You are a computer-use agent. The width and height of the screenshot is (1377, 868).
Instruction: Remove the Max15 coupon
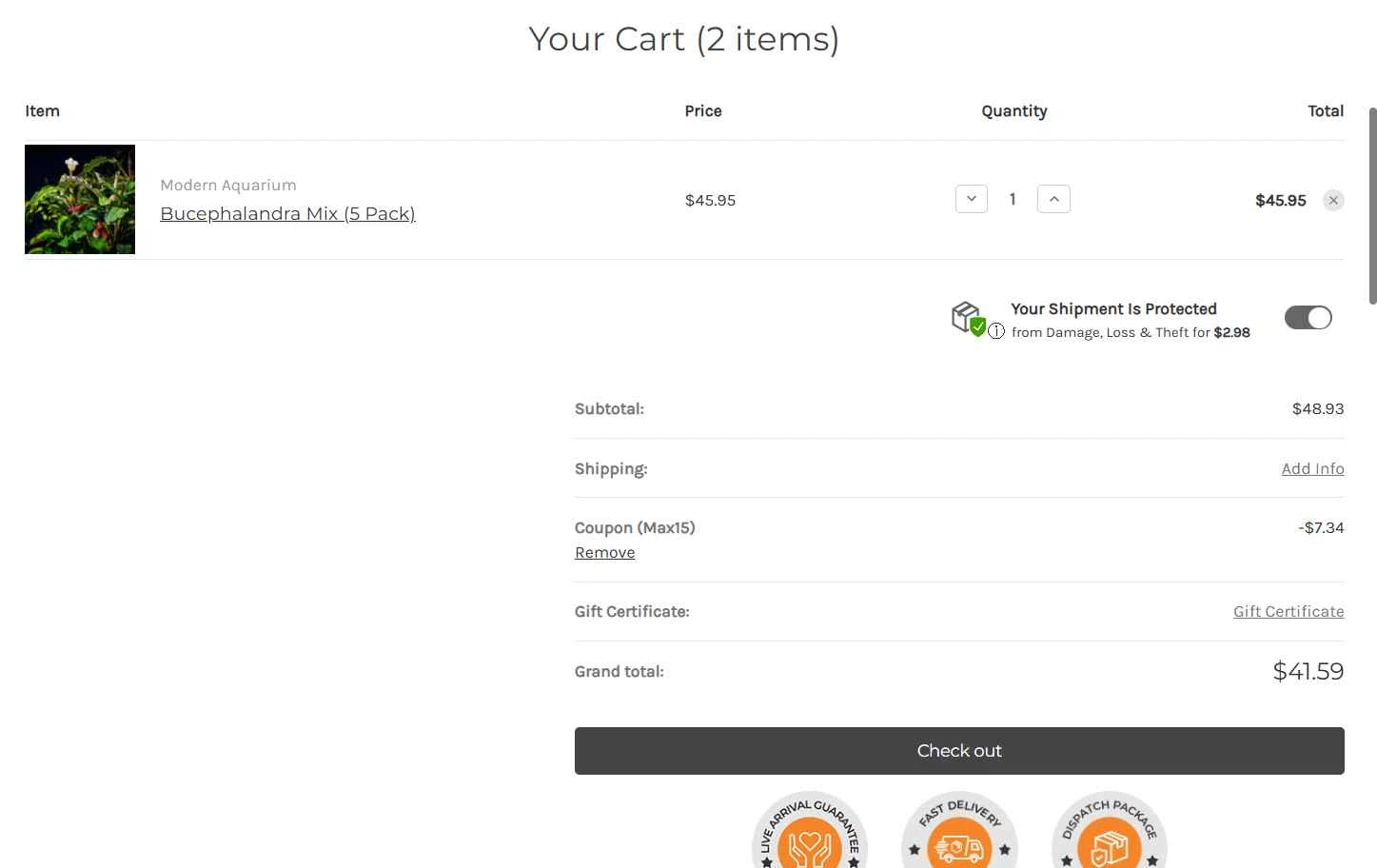604,552
